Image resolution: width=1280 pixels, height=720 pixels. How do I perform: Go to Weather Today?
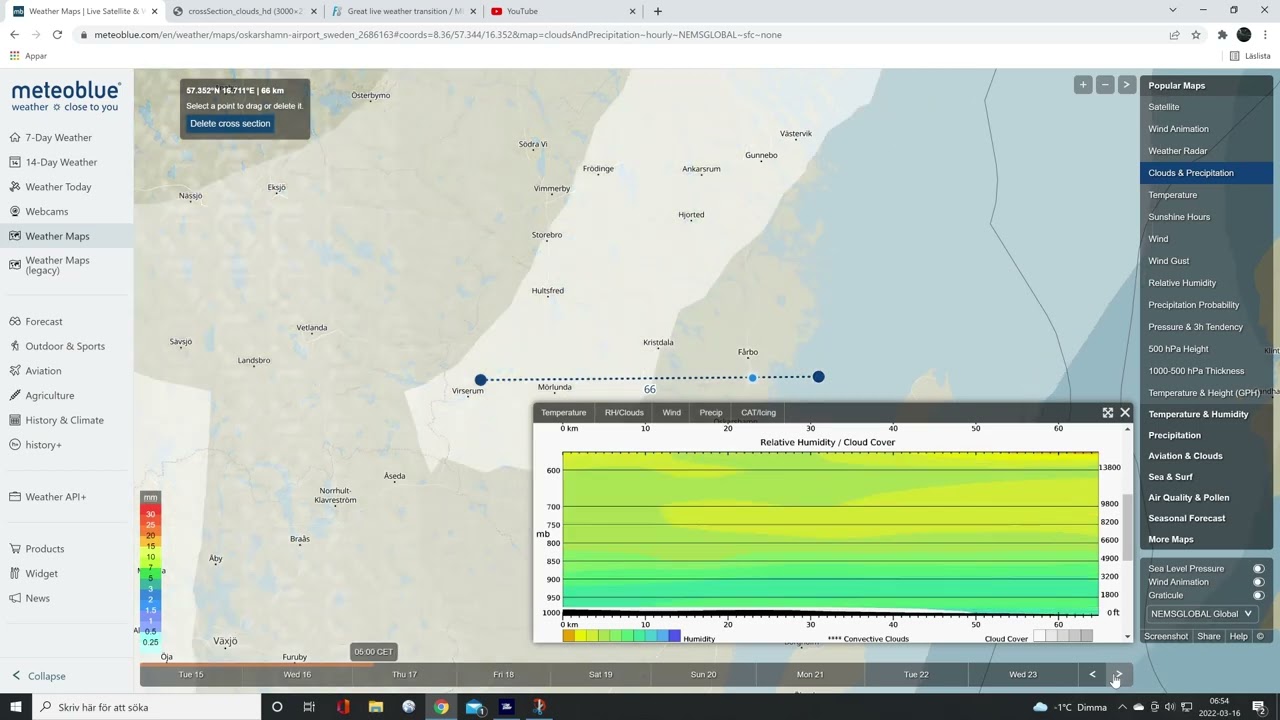58,187
